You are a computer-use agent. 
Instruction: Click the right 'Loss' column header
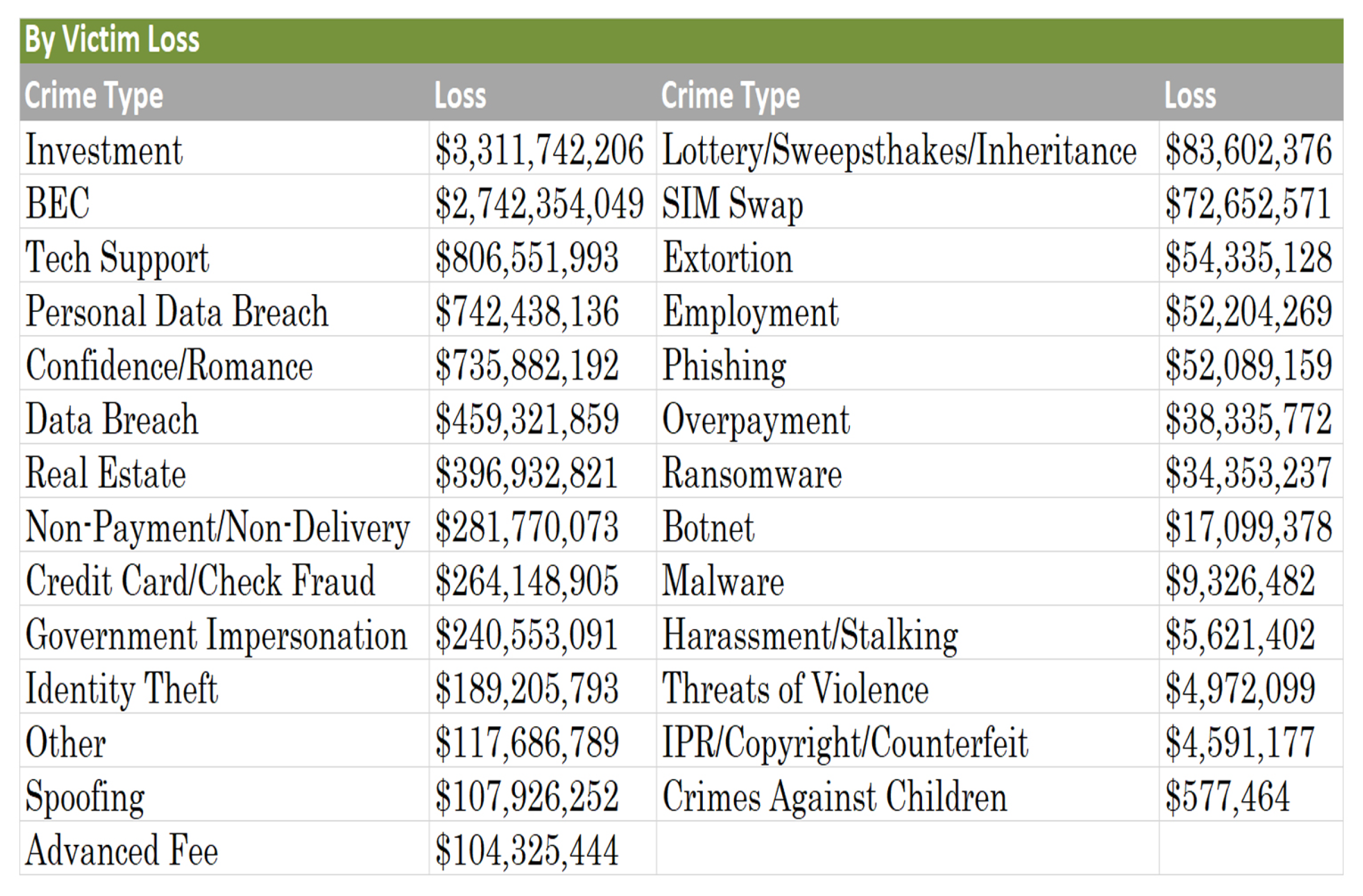point(1190,95)
